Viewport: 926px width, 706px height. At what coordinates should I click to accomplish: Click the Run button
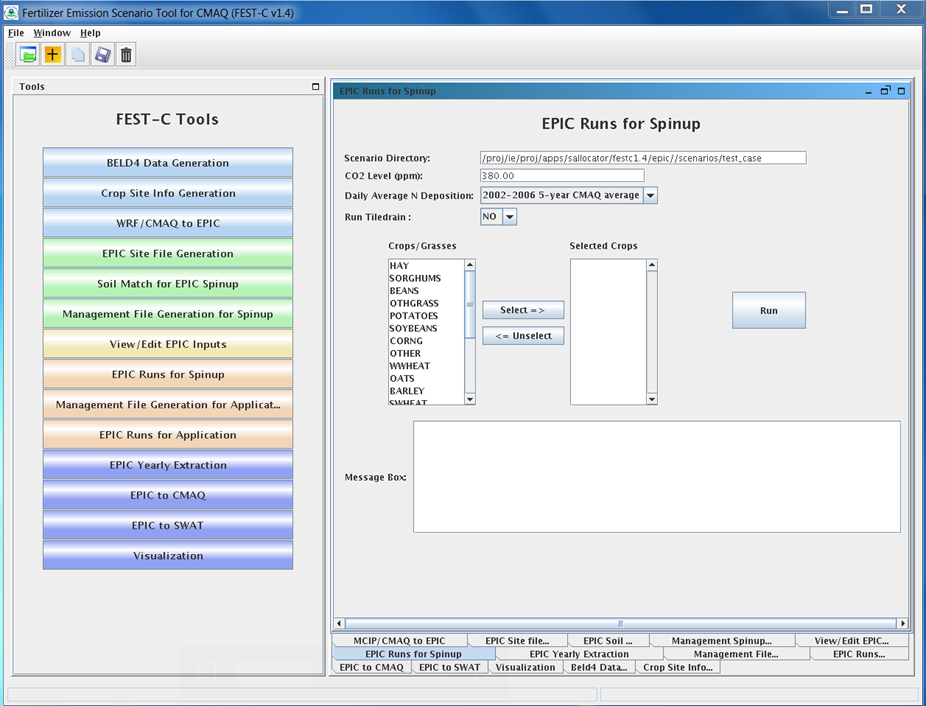[768, 310]
